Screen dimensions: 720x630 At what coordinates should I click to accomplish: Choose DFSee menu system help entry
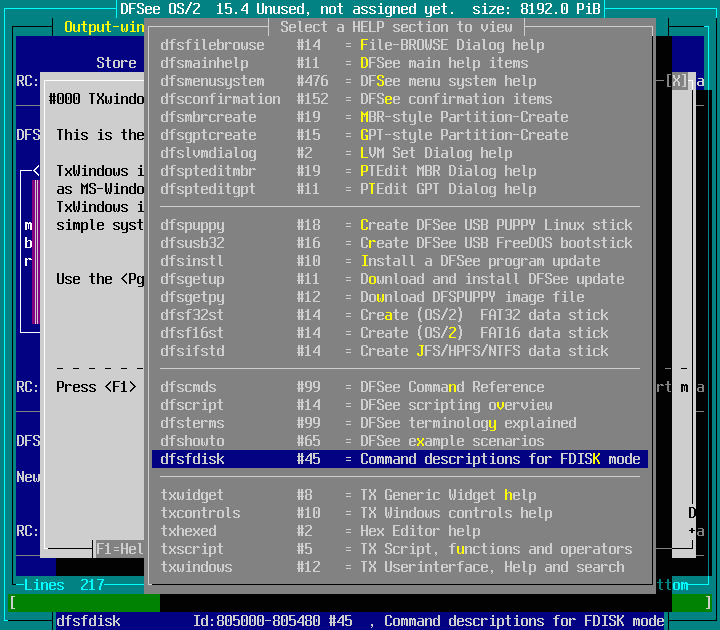pos(400,81)
